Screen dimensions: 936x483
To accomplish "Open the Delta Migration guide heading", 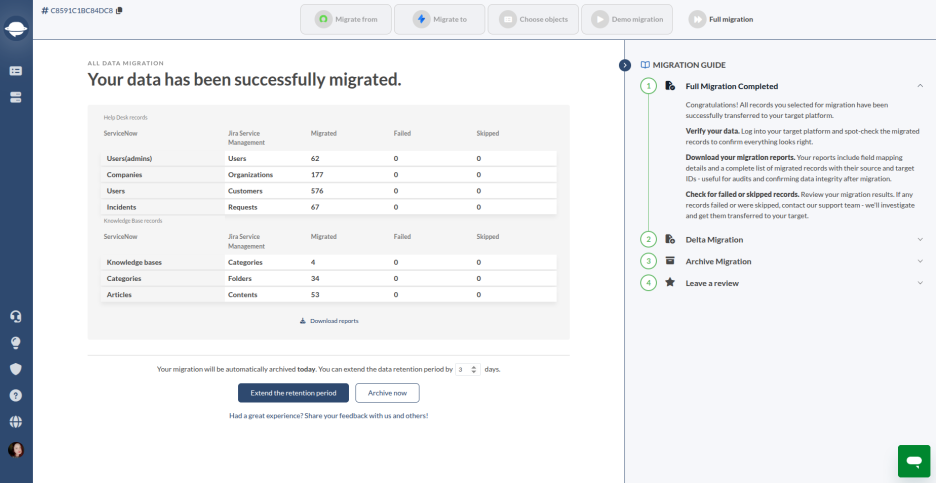I will click(714, 239).
